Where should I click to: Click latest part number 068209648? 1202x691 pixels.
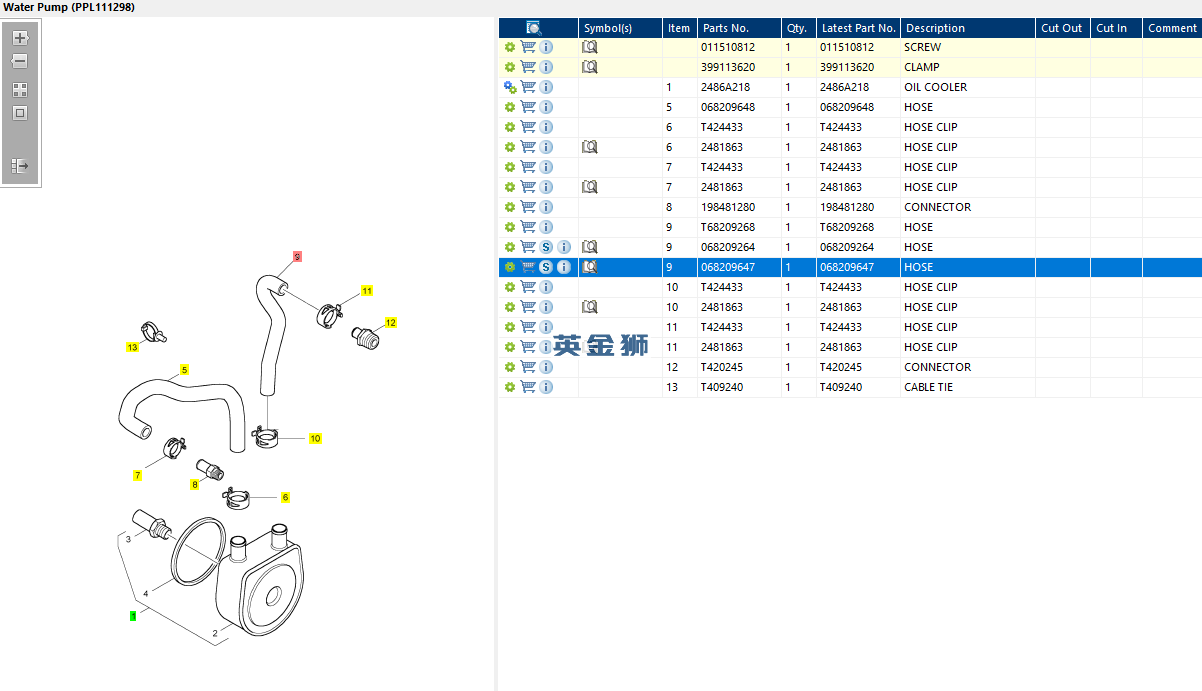tap(846, 107)
